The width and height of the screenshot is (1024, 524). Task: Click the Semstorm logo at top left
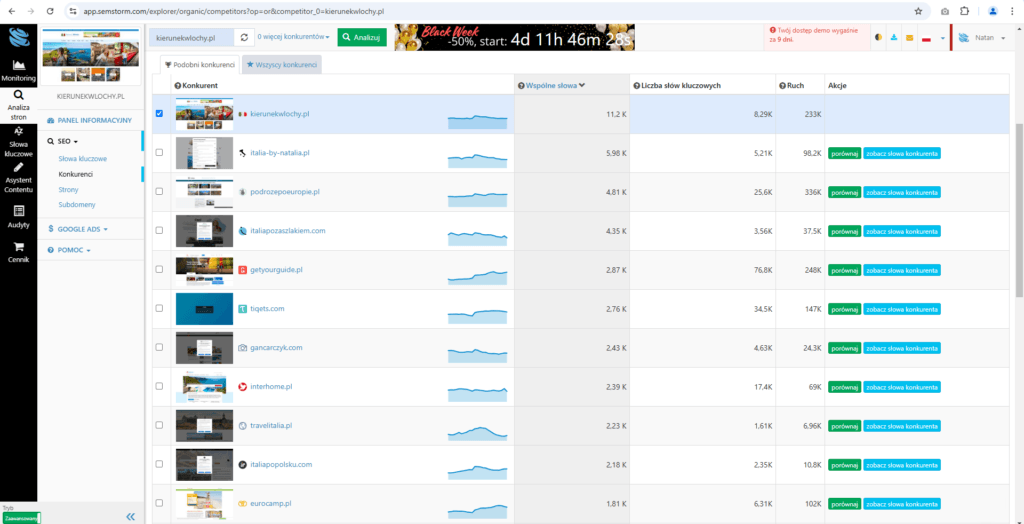(18, 38)
